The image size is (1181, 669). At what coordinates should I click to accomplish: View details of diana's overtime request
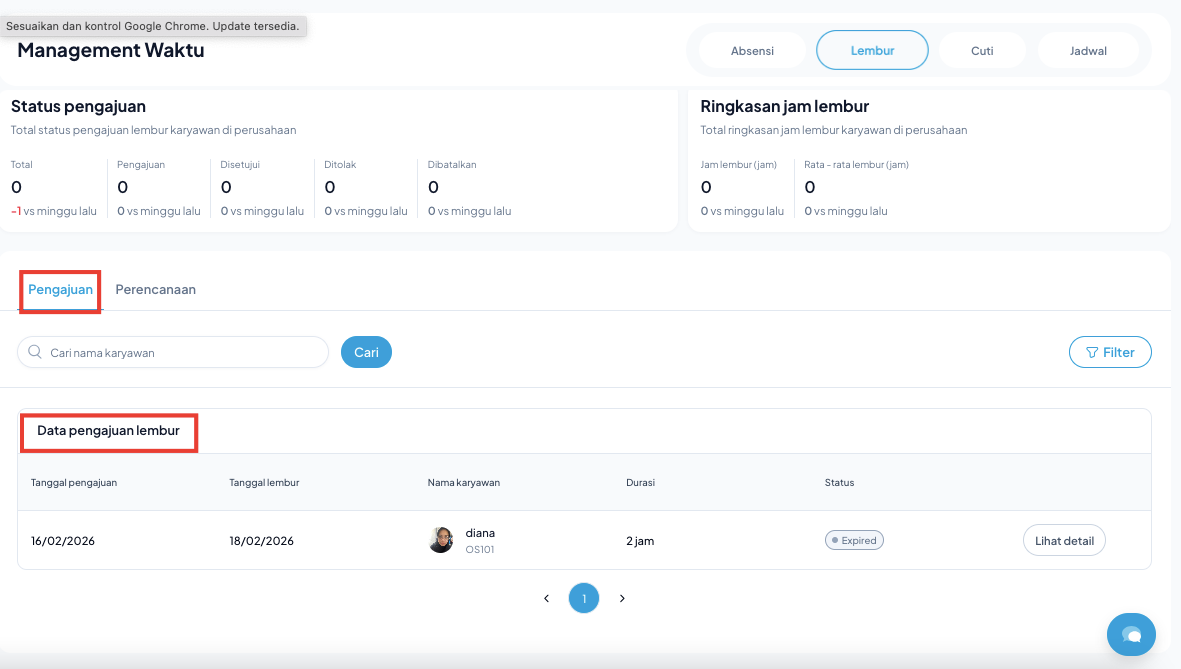[x=1064, y=540]
